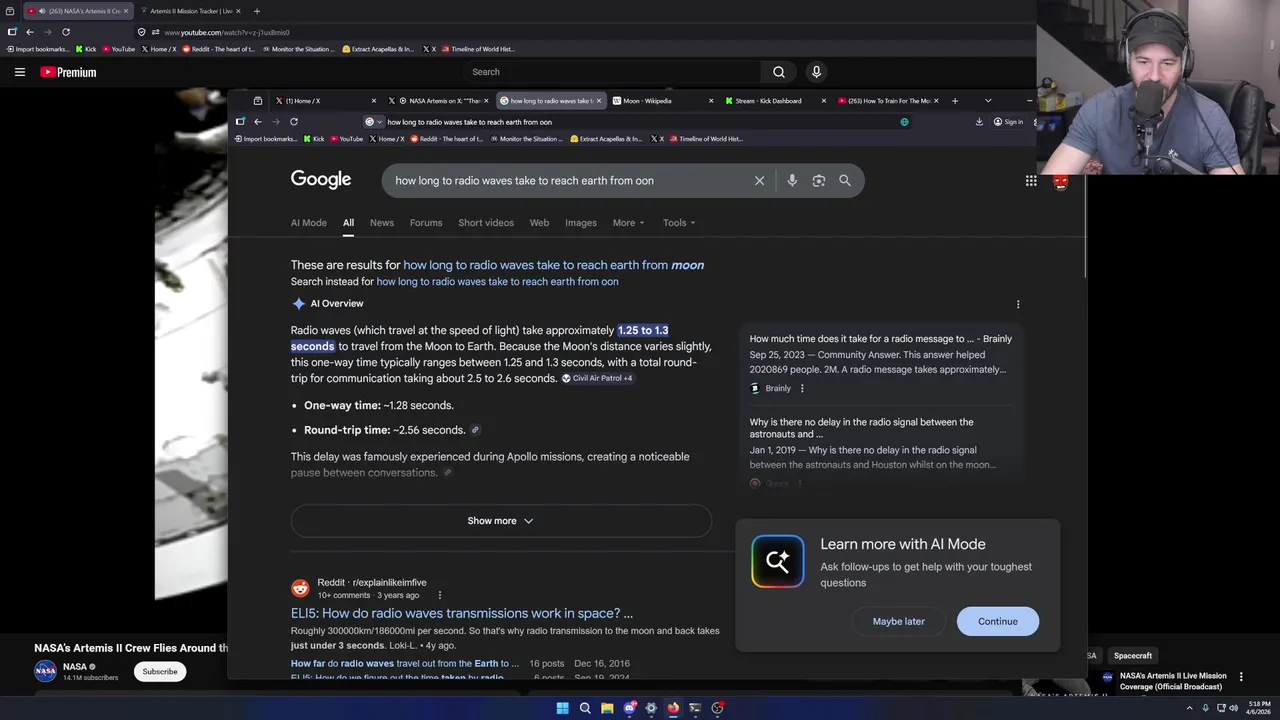Open the Google apps grid
This screenshot has width=1280, height=720.
1031,181
